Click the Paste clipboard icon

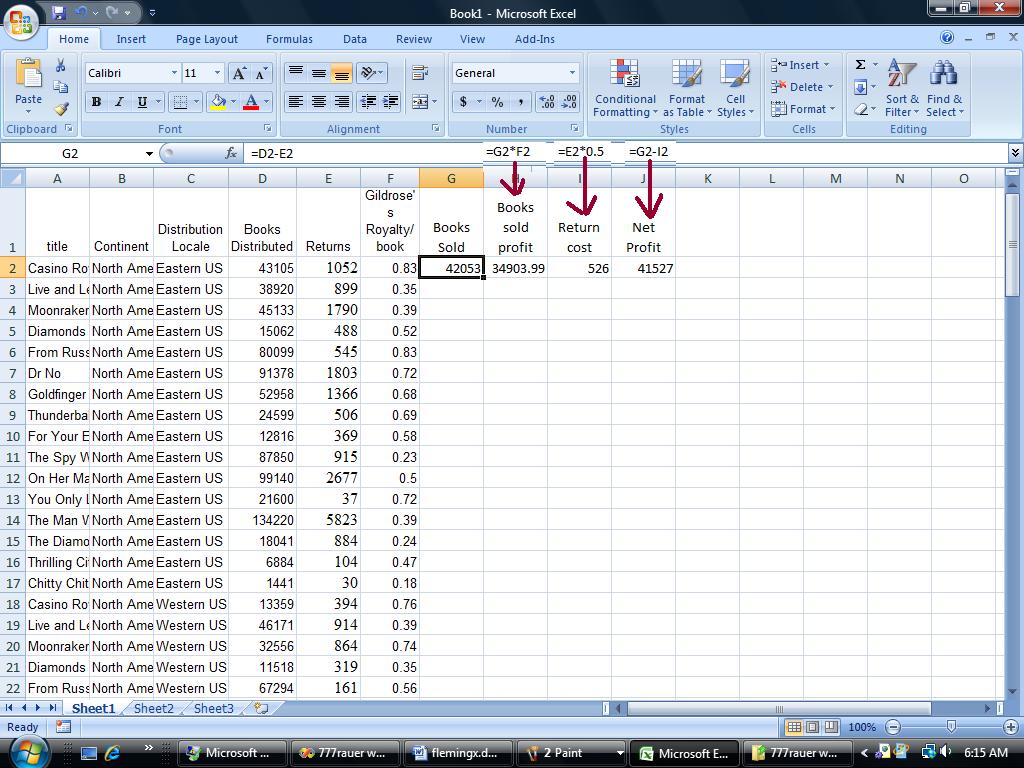(28, 74)
